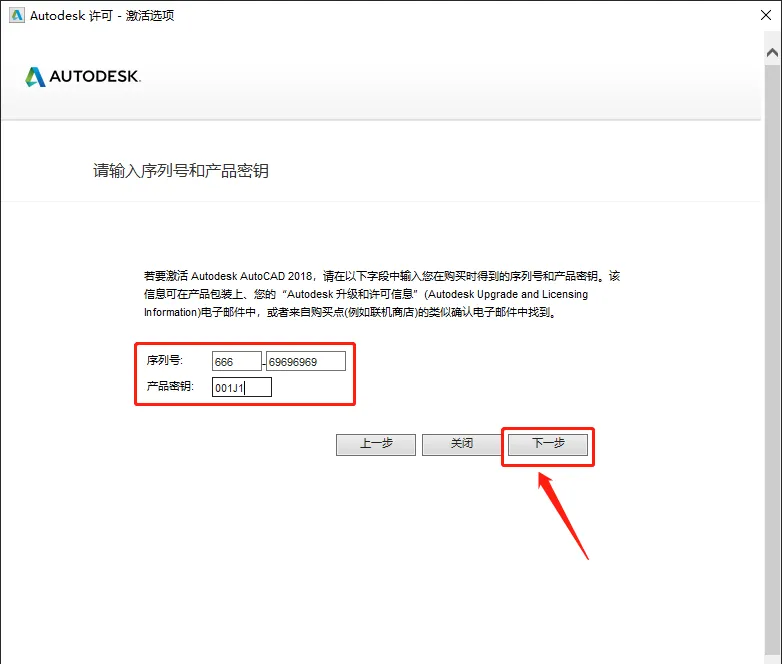782x664 pixels.
Task: Click the window title Autodesk 许可 - 激活选项
Action: 102,15
